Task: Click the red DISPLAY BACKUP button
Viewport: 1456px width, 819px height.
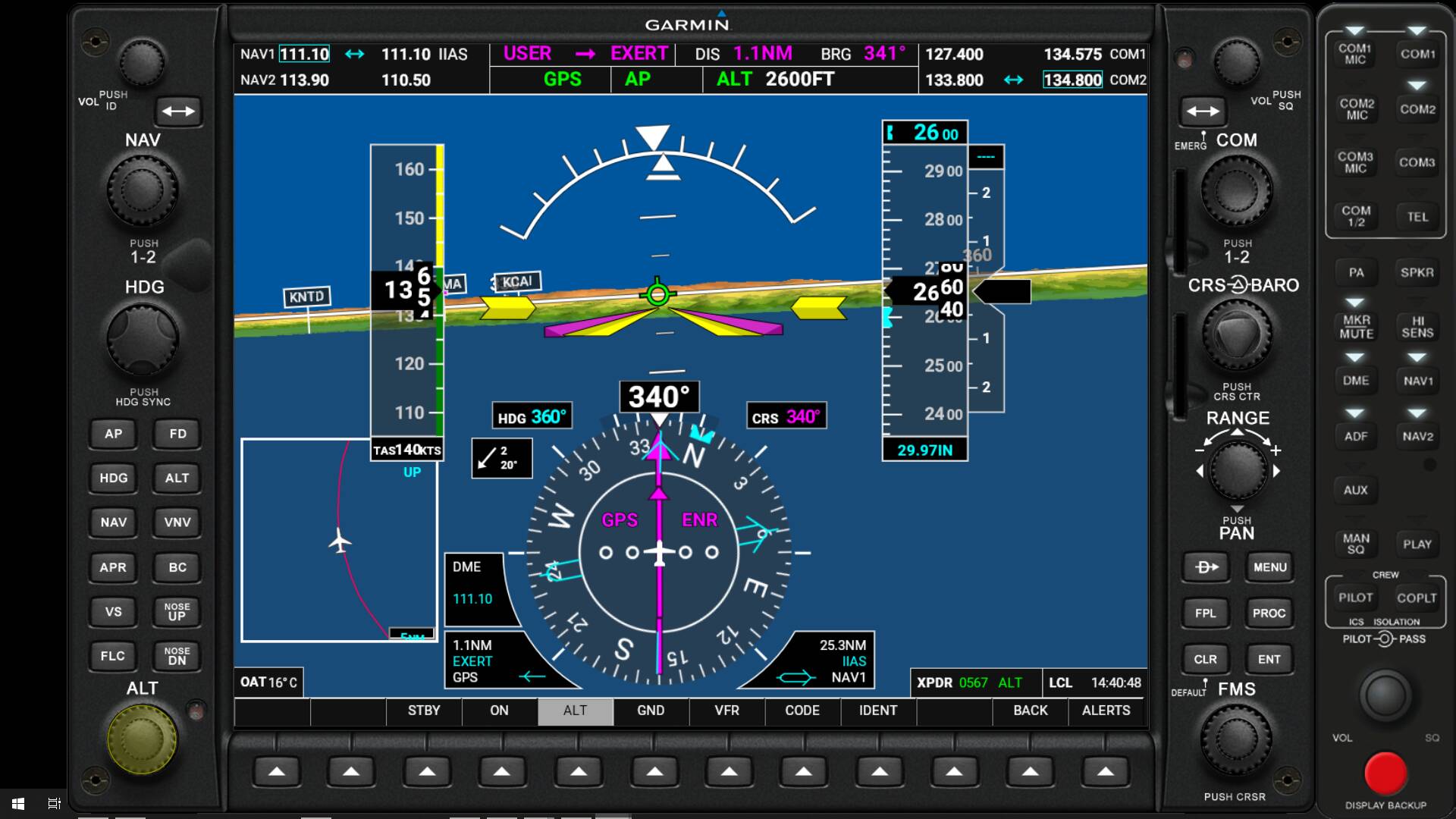Action: (x=1385, y=773)
